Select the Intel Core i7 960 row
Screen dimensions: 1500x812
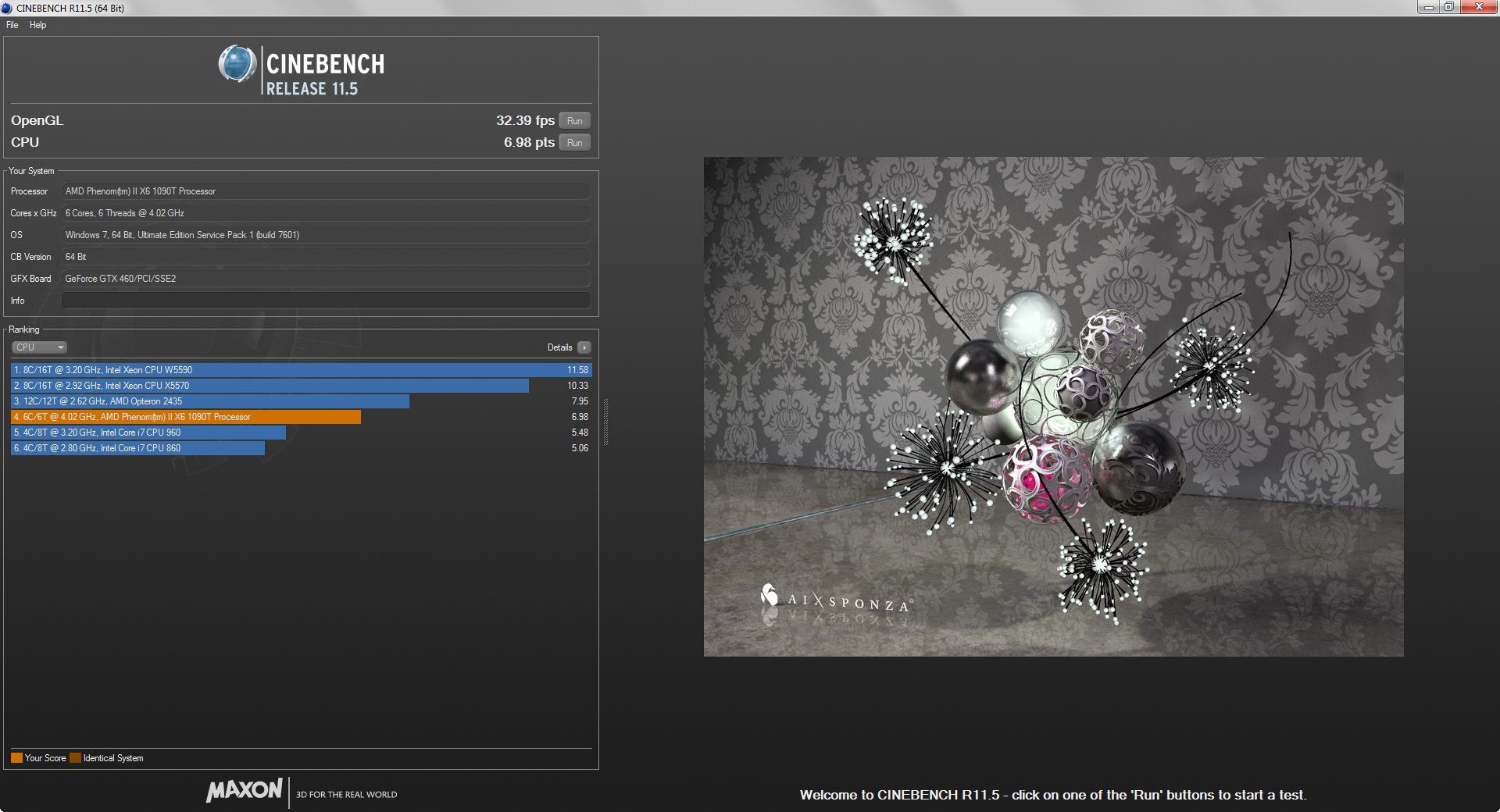pos(148,433)
